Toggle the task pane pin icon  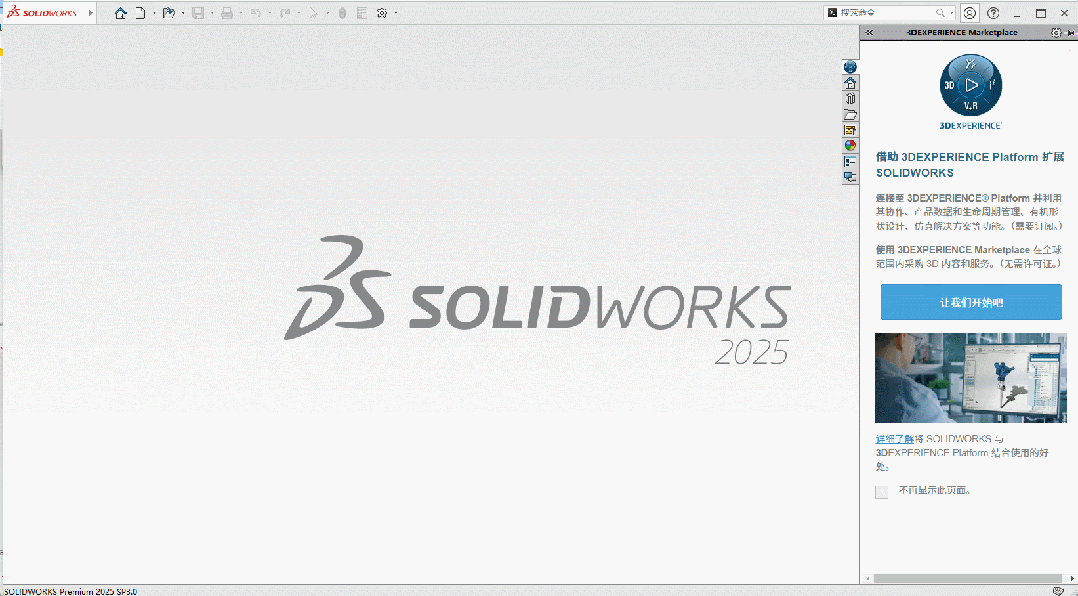1071,33
